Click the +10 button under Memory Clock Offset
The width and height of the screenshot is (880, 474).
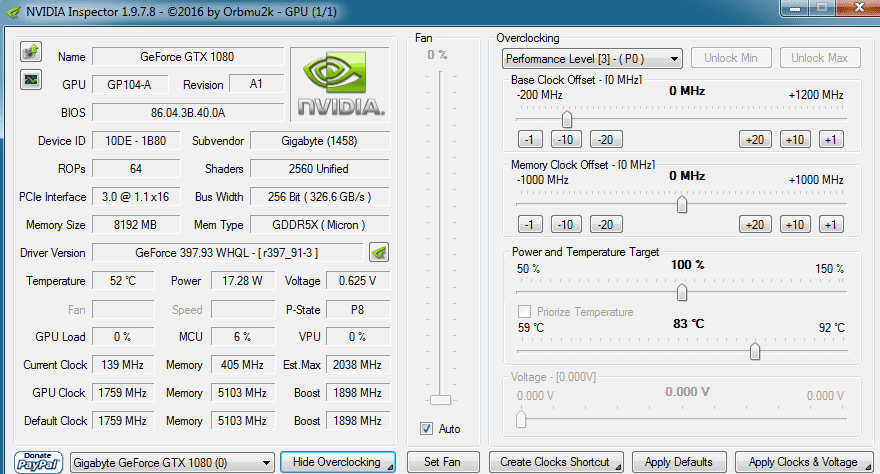pos(795,225)
